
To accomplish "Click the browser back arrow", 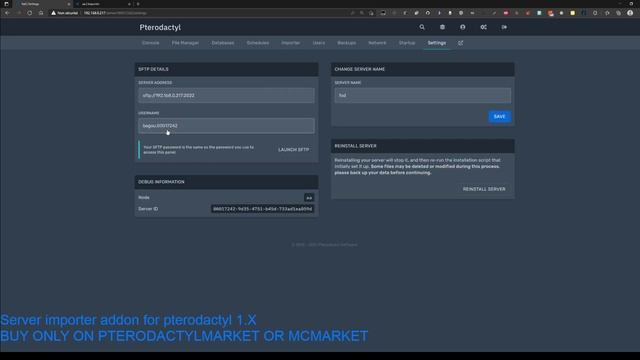I will point(7,13).
